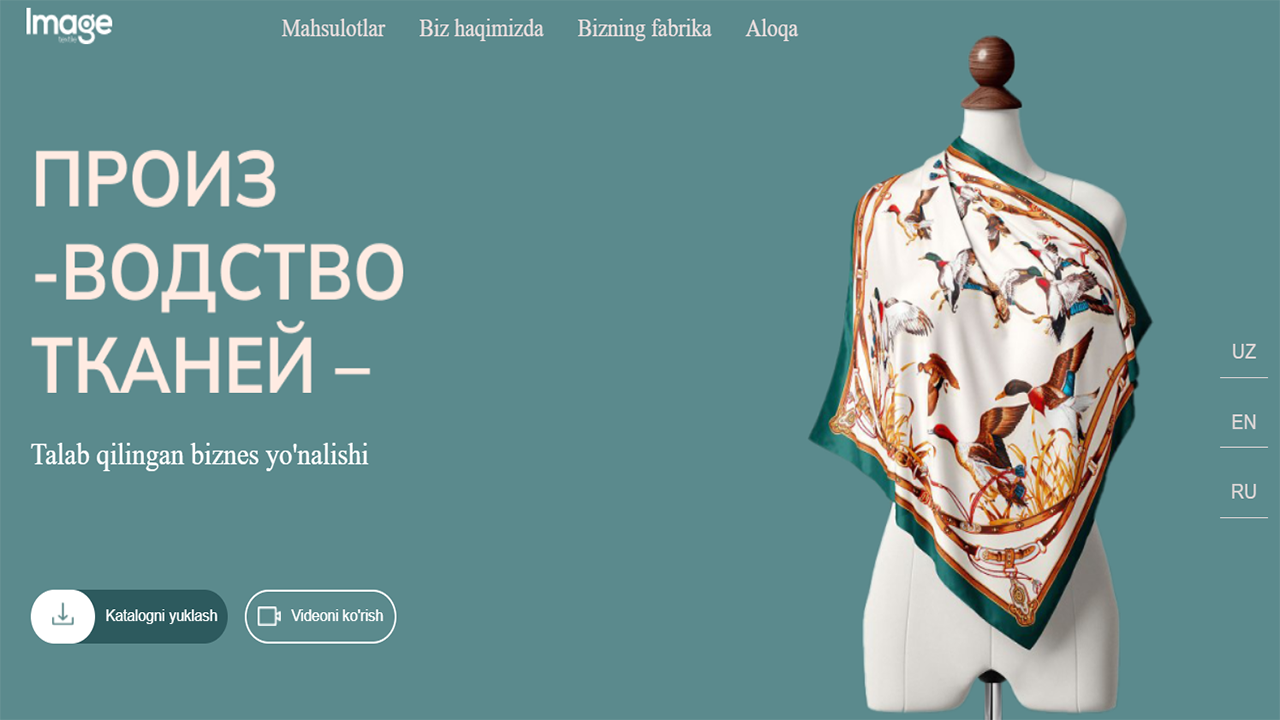Click the Image logo in header

click(69, 25)
